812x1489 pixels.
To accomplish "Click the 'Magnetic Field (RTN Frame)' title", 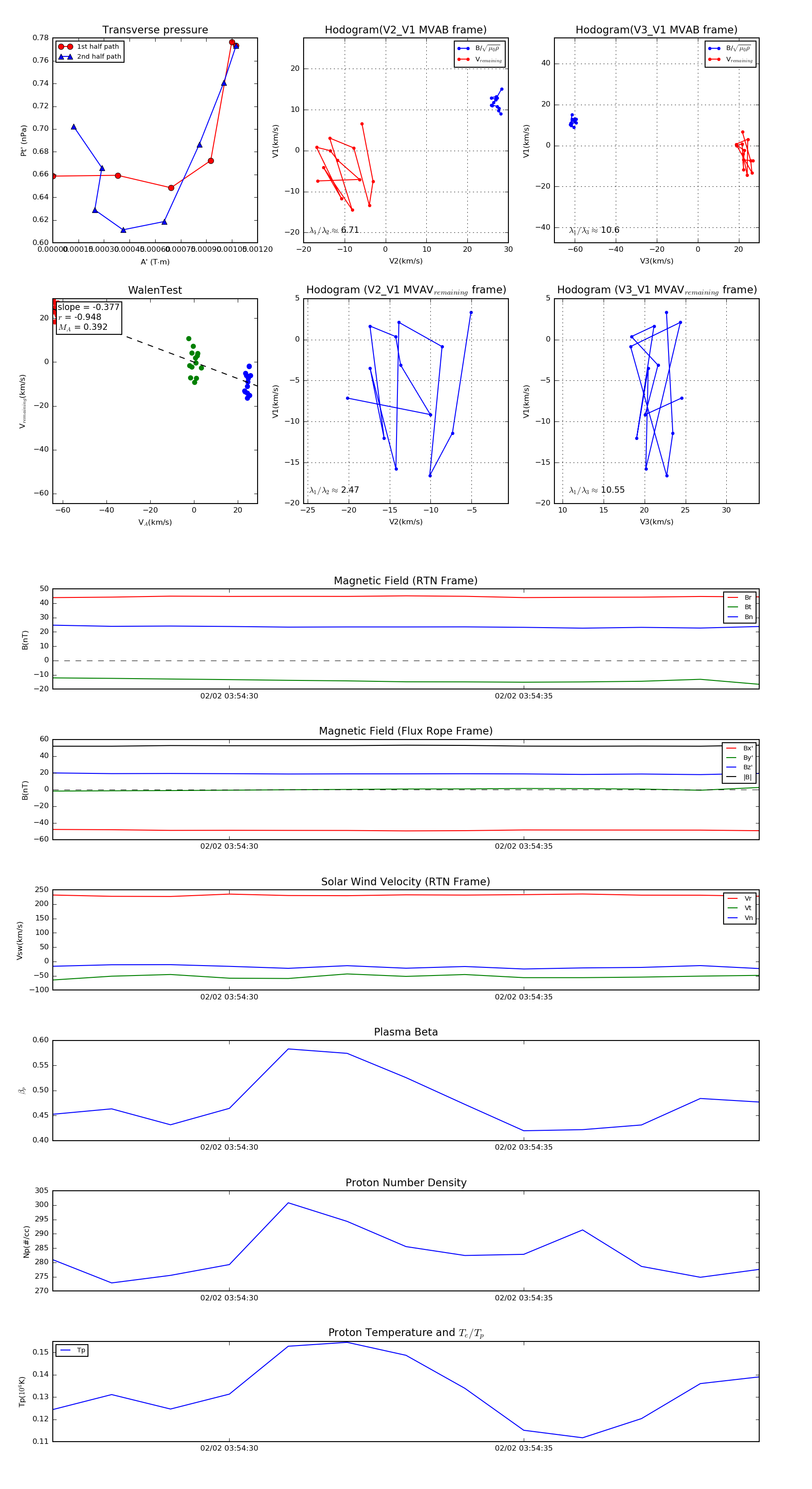I will click(x=406, y=581).
